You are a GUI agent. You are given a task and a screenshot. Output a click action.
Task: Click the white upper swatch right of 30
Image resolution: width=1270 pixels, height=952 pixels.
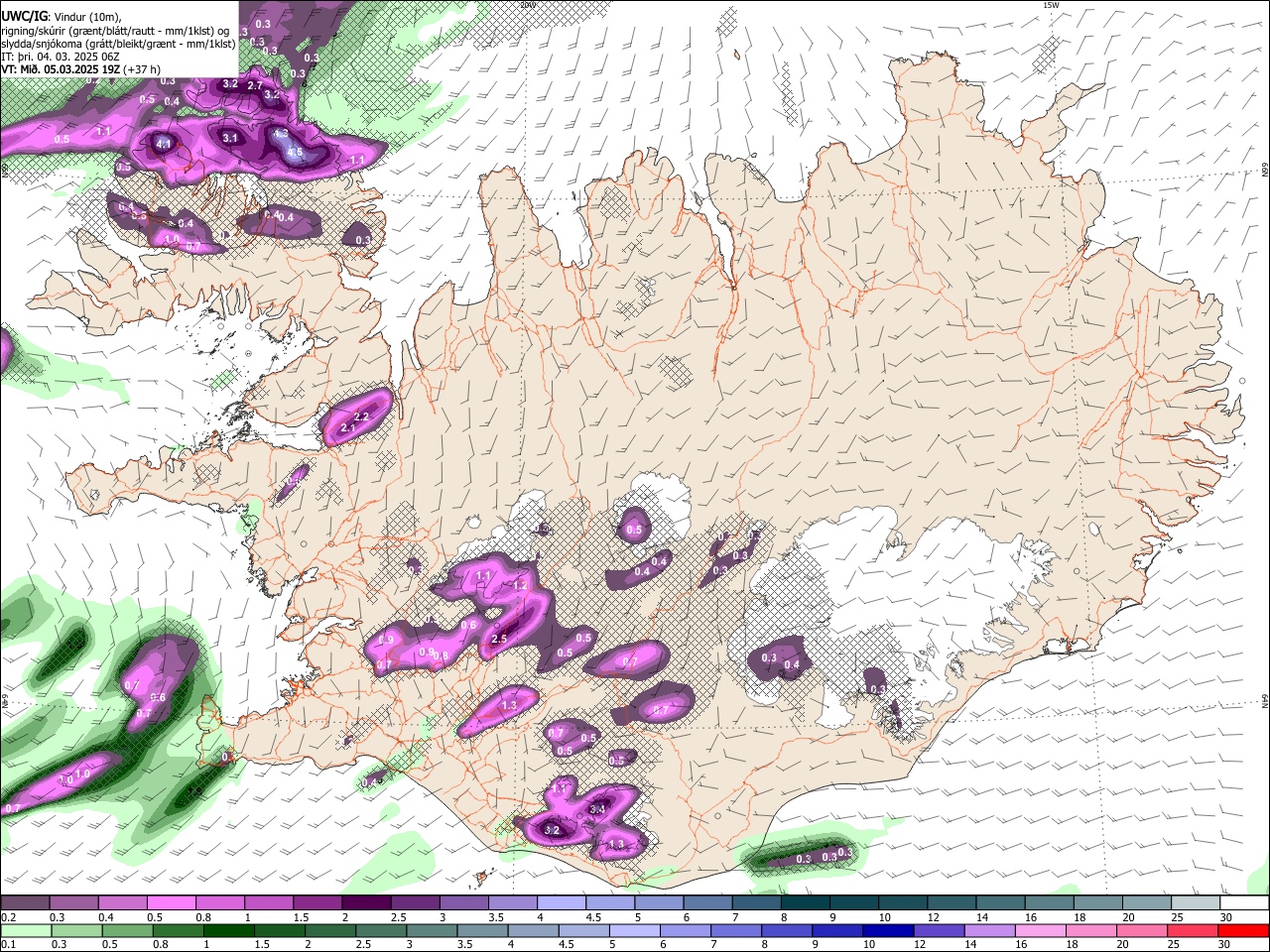pyautogui.click(x=1244, y=902)
